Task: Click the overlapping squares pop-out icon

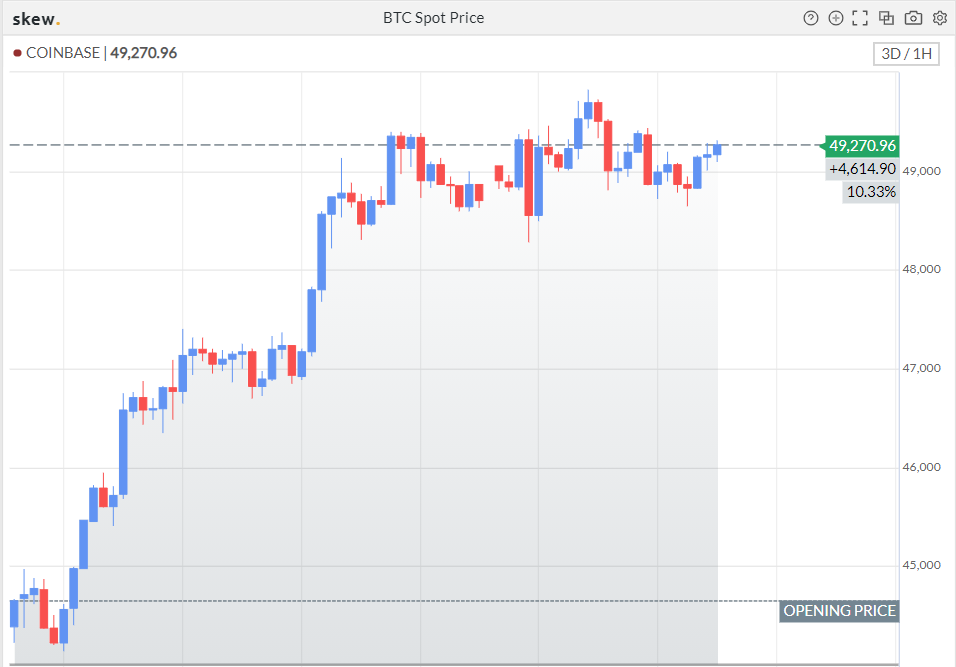Action: pyautogui.click(x=886, y=18)
